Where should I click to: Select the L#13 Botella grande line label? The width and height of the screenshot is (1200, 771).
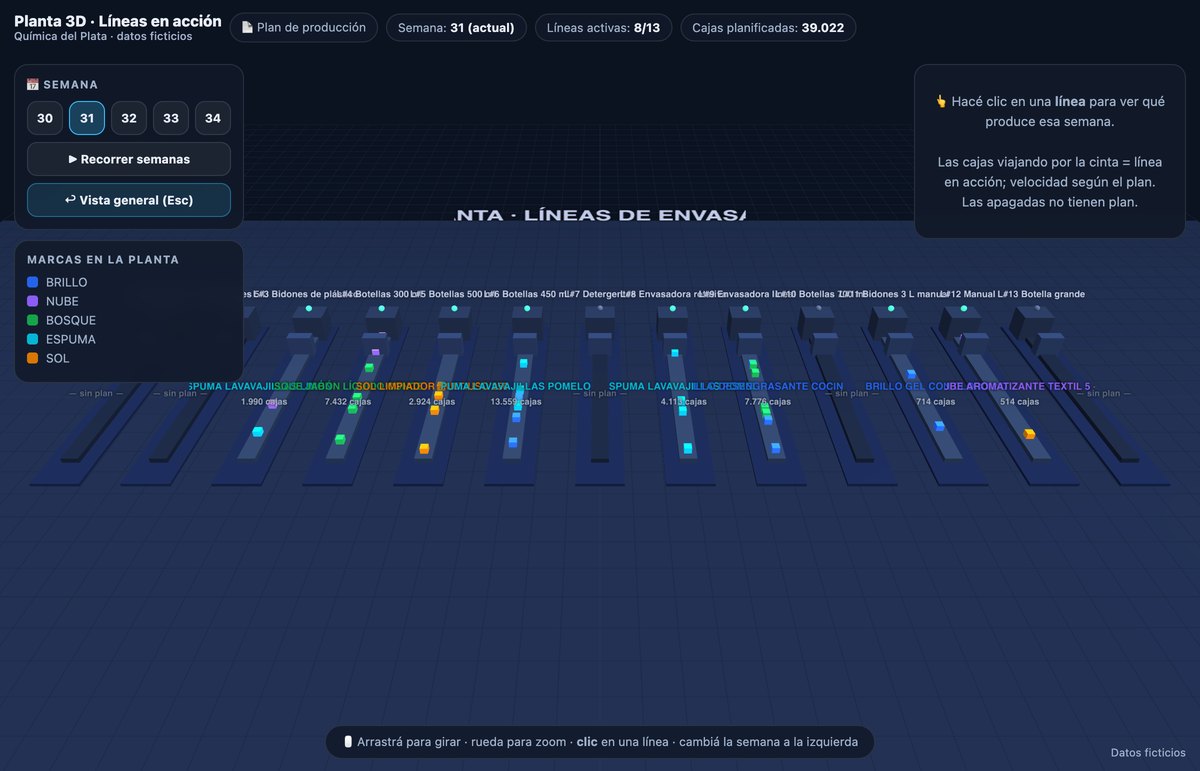(x=1041, y=294)
